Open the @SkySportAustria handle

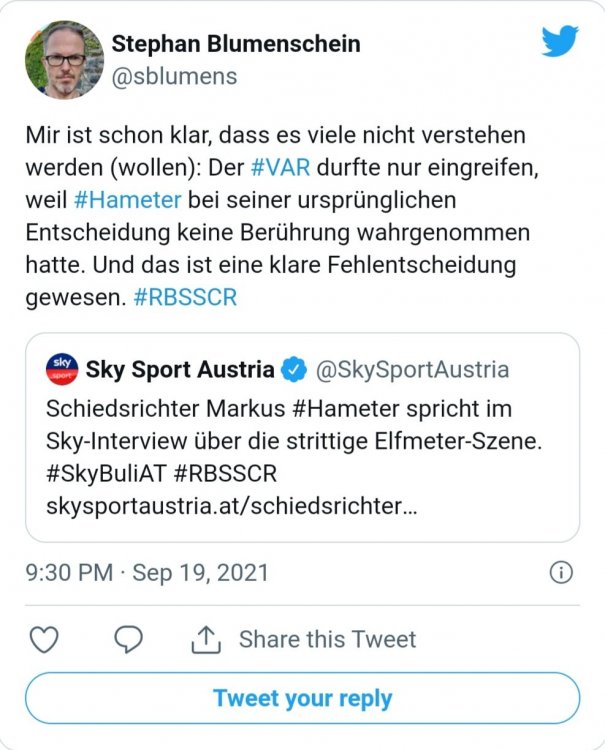[x=412, y=370]
